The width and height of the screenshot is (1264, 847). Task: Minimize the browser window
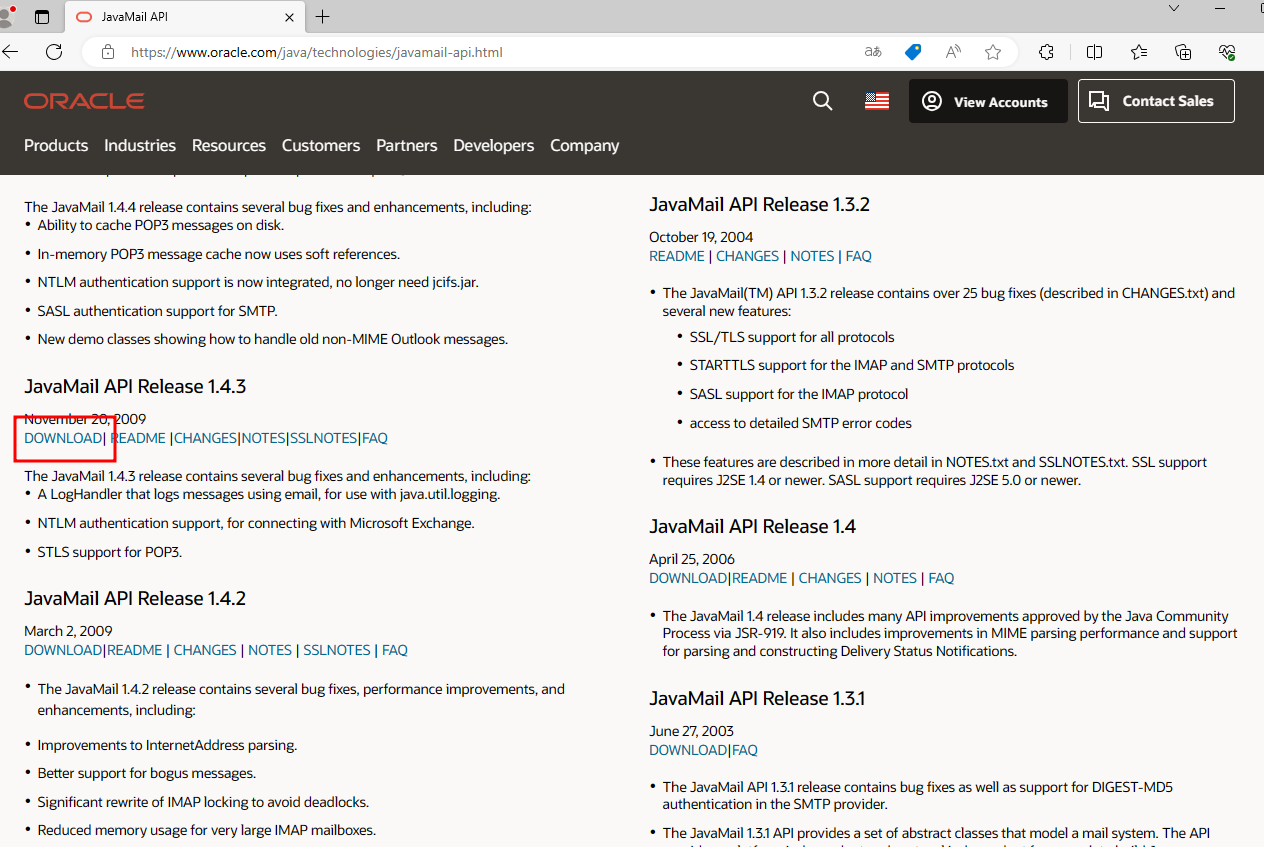tap(1219, 8)
